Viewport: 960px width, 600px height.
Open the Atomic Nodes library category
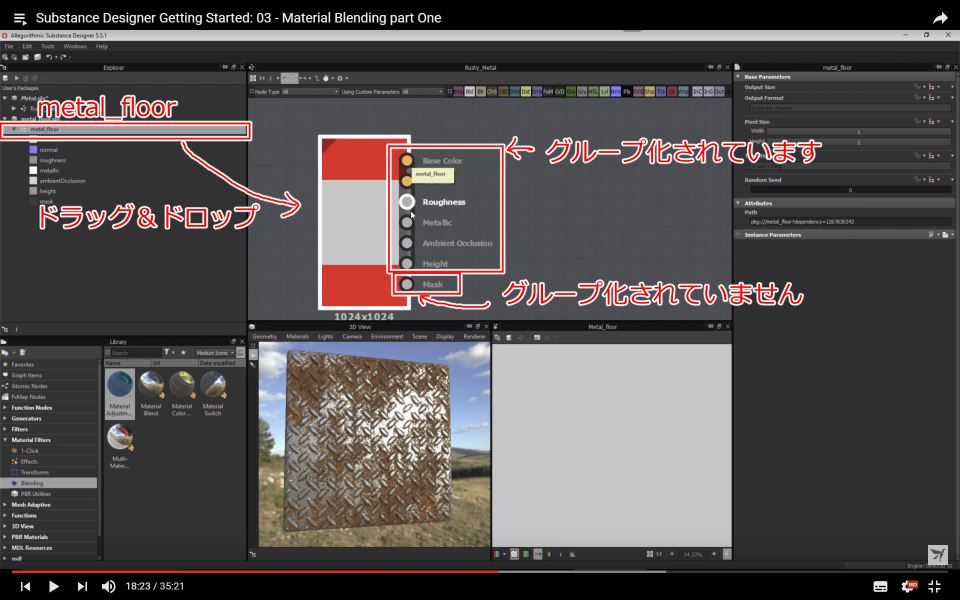(29, 386)
